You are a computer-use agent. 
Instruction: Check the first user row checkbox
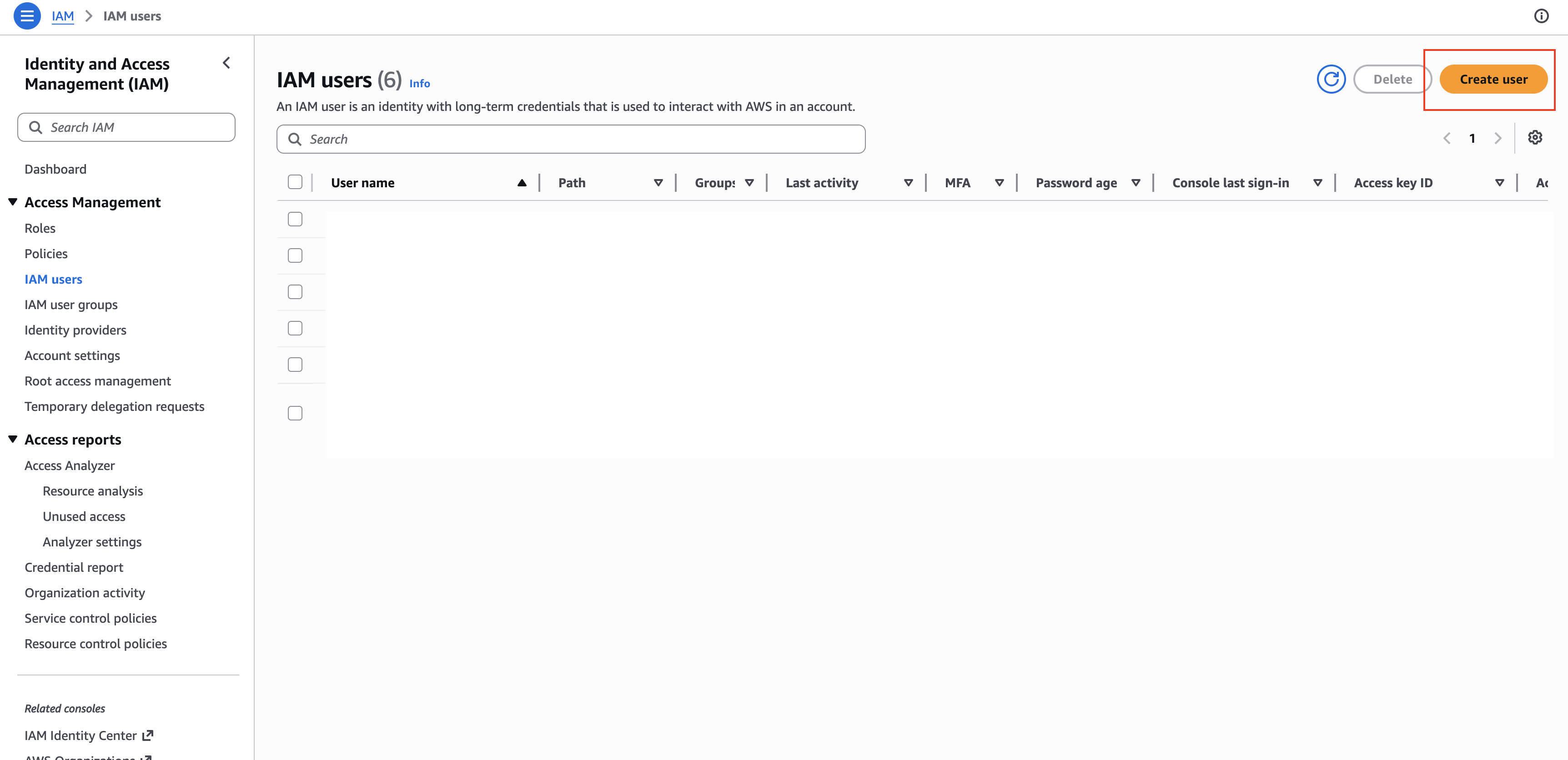point(295,219)
